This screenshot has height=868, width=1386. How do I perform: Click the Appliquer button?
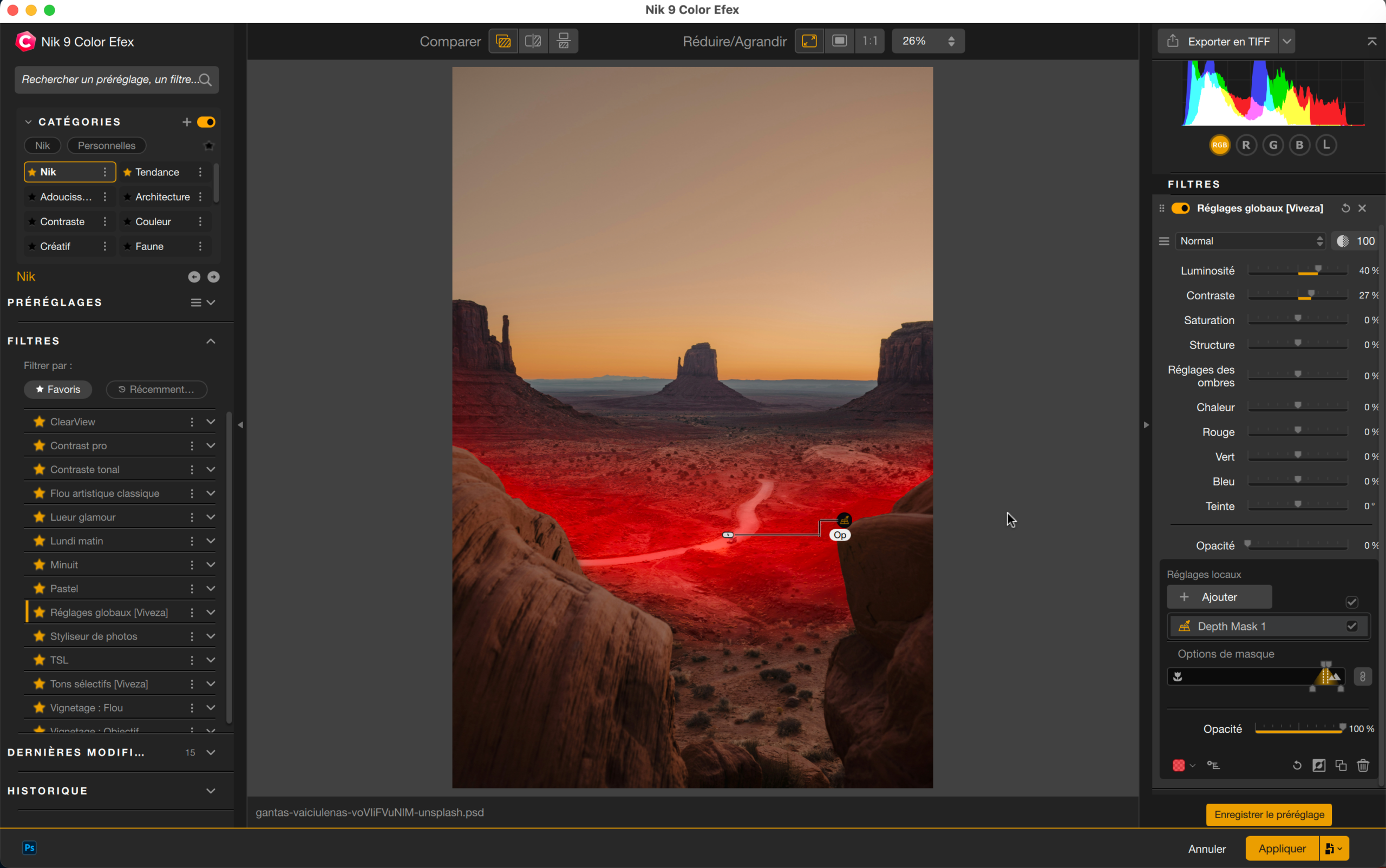[1282, 849]
